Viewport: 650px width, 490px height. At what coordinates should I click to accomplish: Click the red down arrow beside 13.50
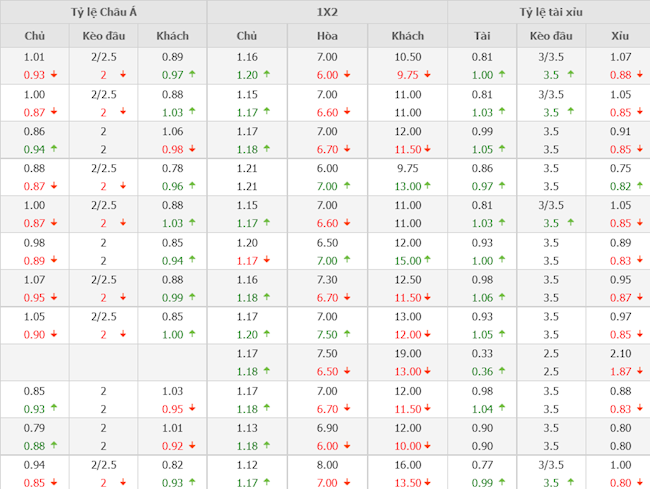(x=428, y=483)
